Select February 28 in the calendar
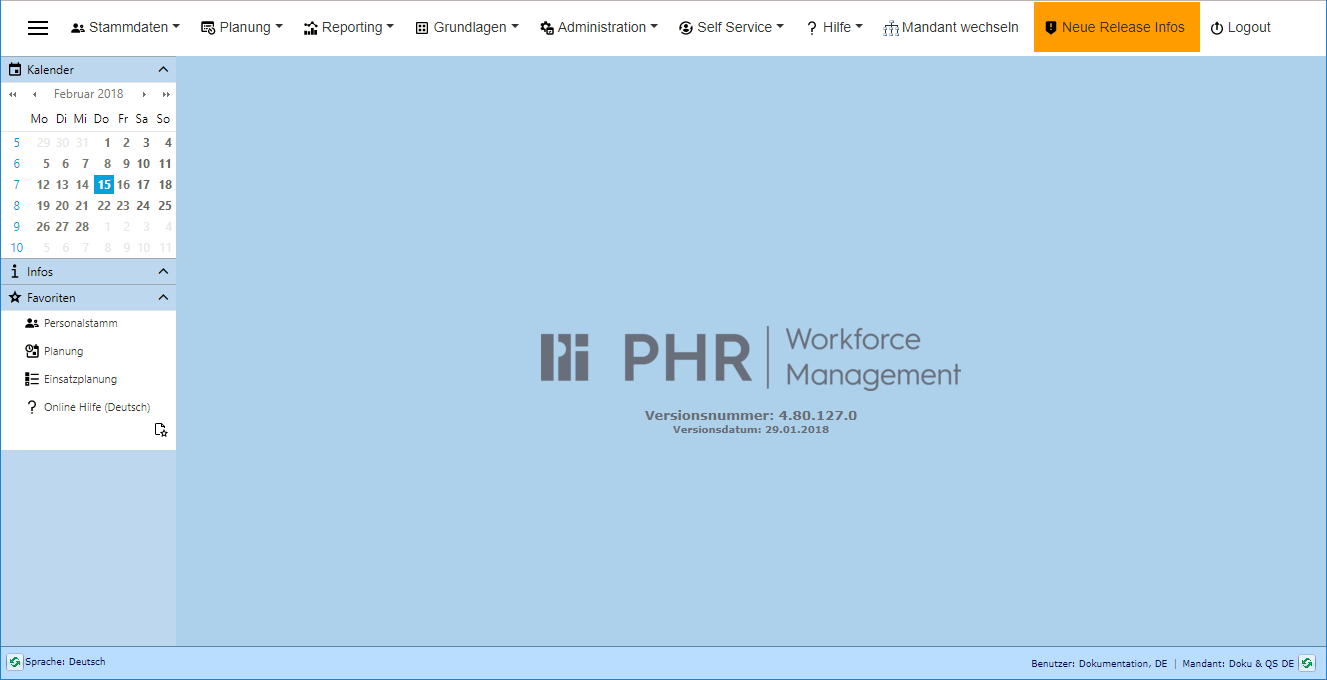1327x680 pixels. pos(82,227)
